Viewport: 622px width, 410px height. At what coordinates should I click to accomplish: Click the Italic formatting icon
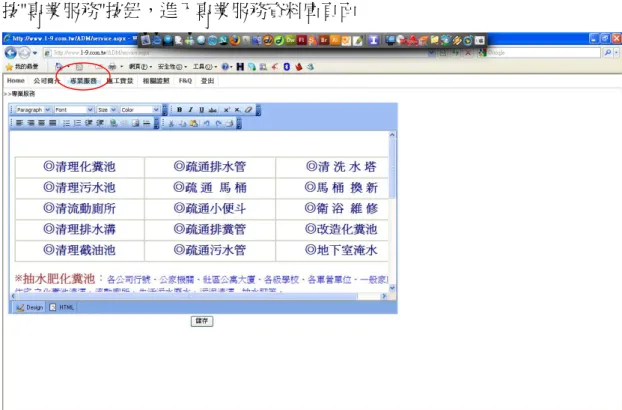(190, 110)
